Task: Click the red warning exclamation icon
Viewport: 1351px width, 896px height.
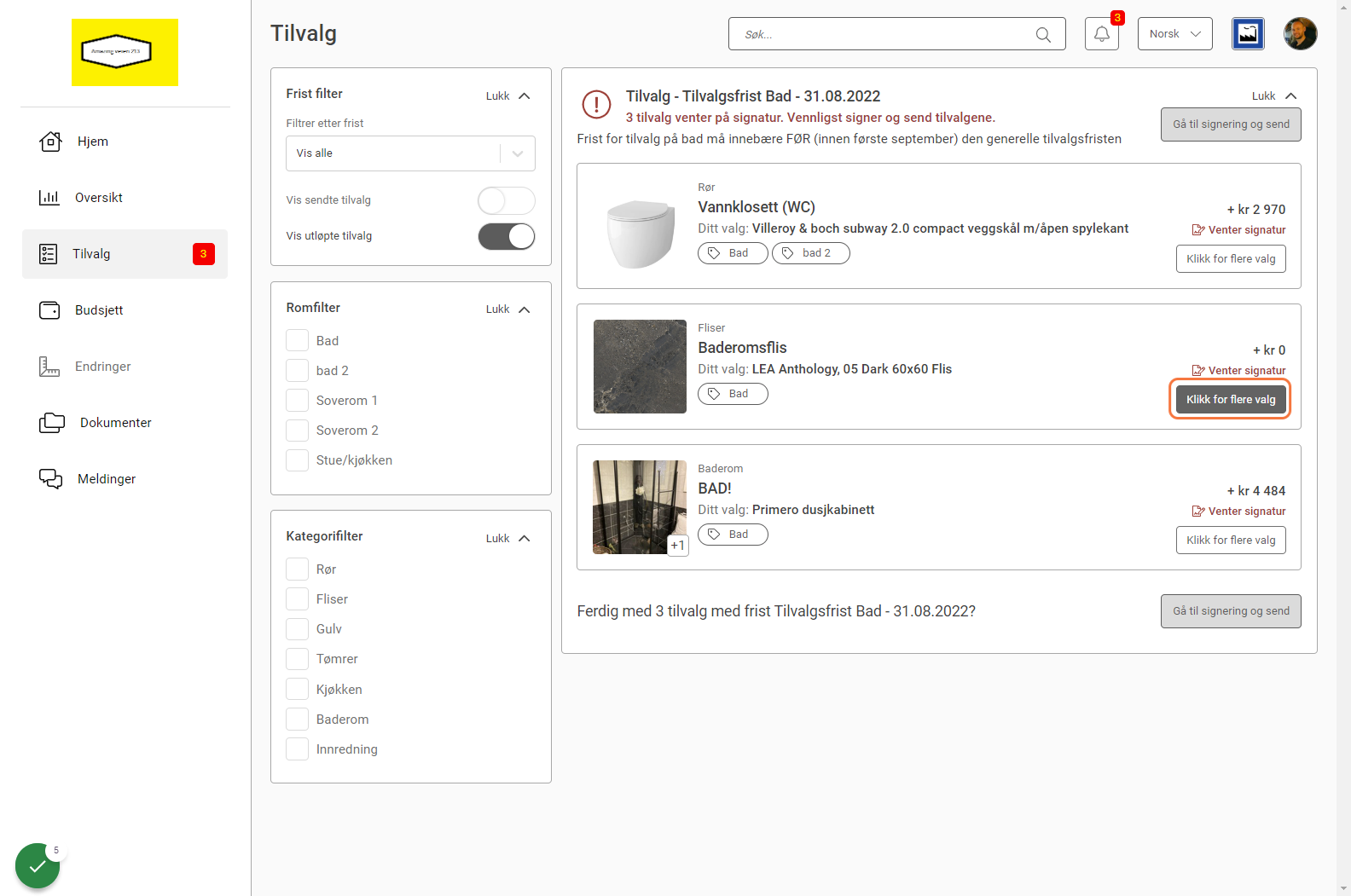Action: point(596,105)
